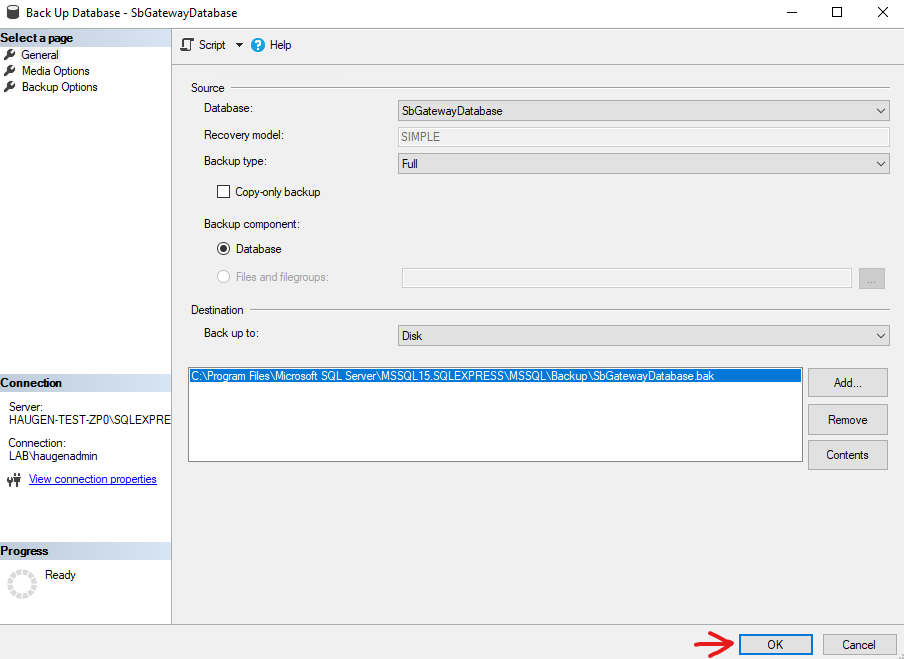Click the filegroups browse ellipsis button
This screenshot has height=659, width=904.
pos(871,278)
